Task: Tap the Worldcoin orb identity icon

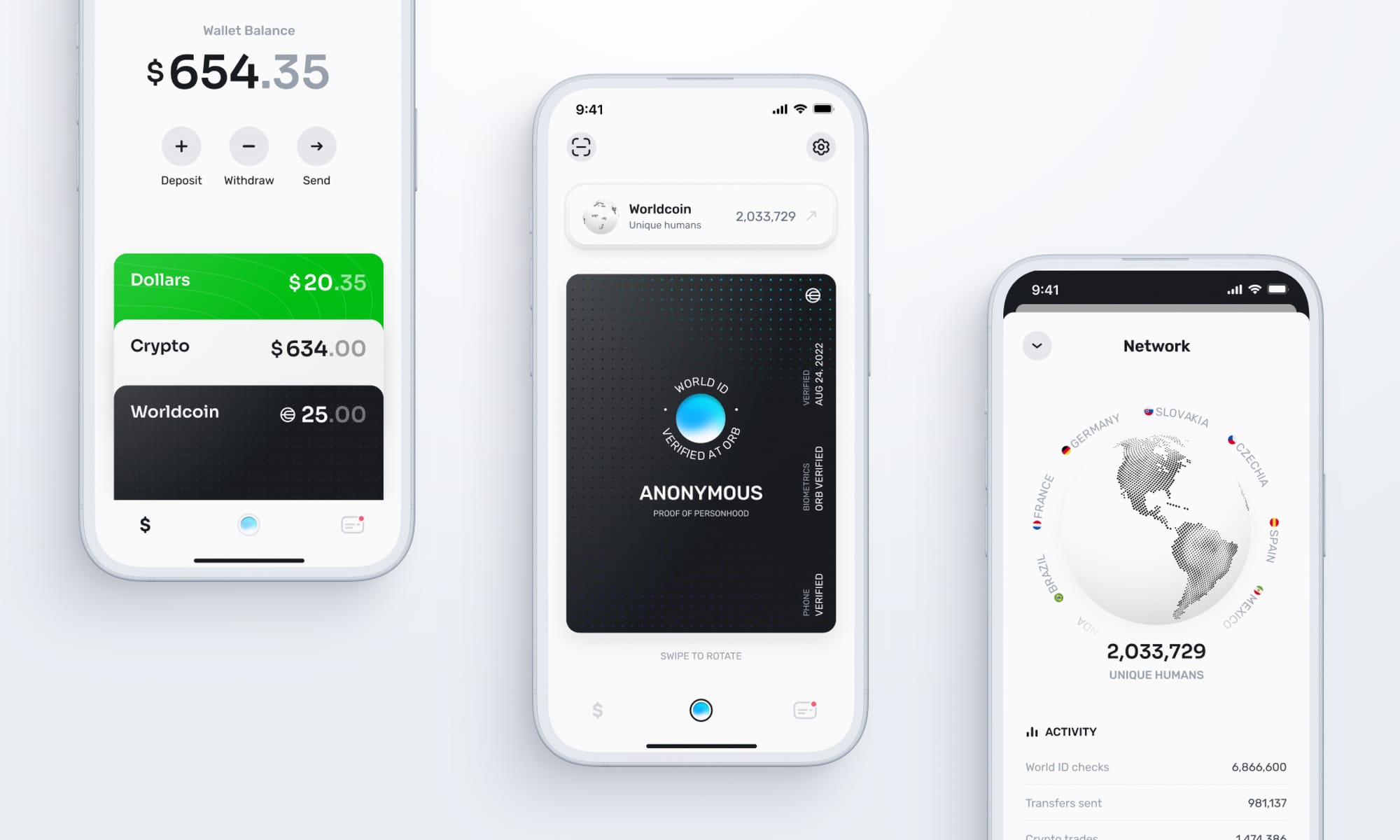Action: pos(700,414)
